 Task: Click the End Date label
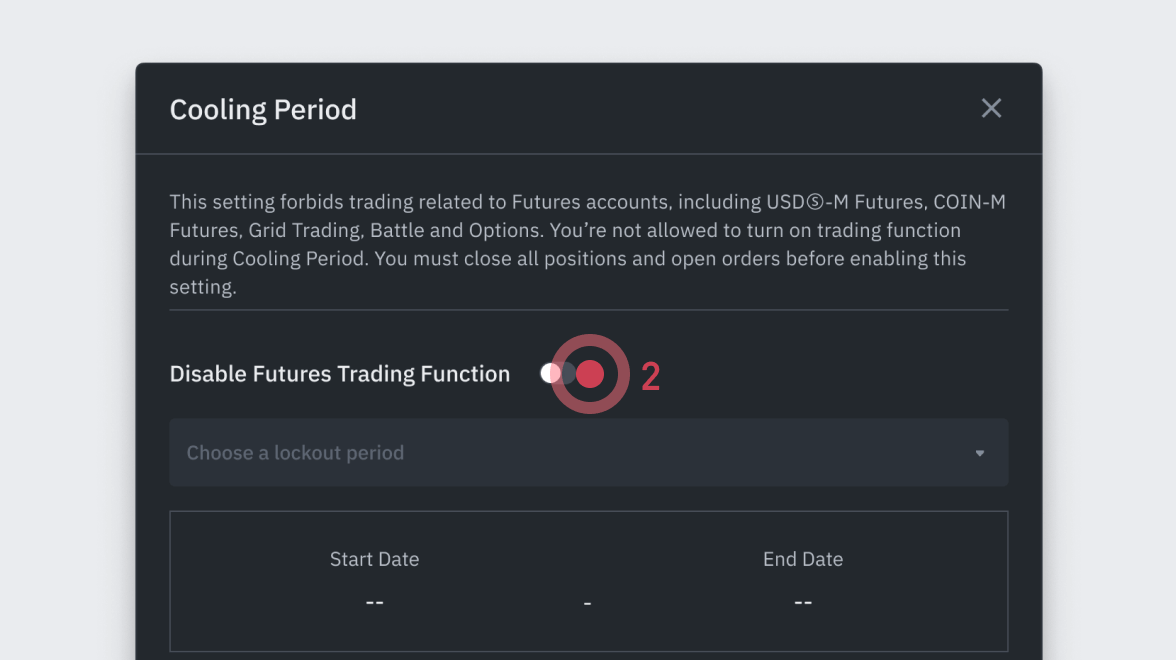(x=802, y=559)
